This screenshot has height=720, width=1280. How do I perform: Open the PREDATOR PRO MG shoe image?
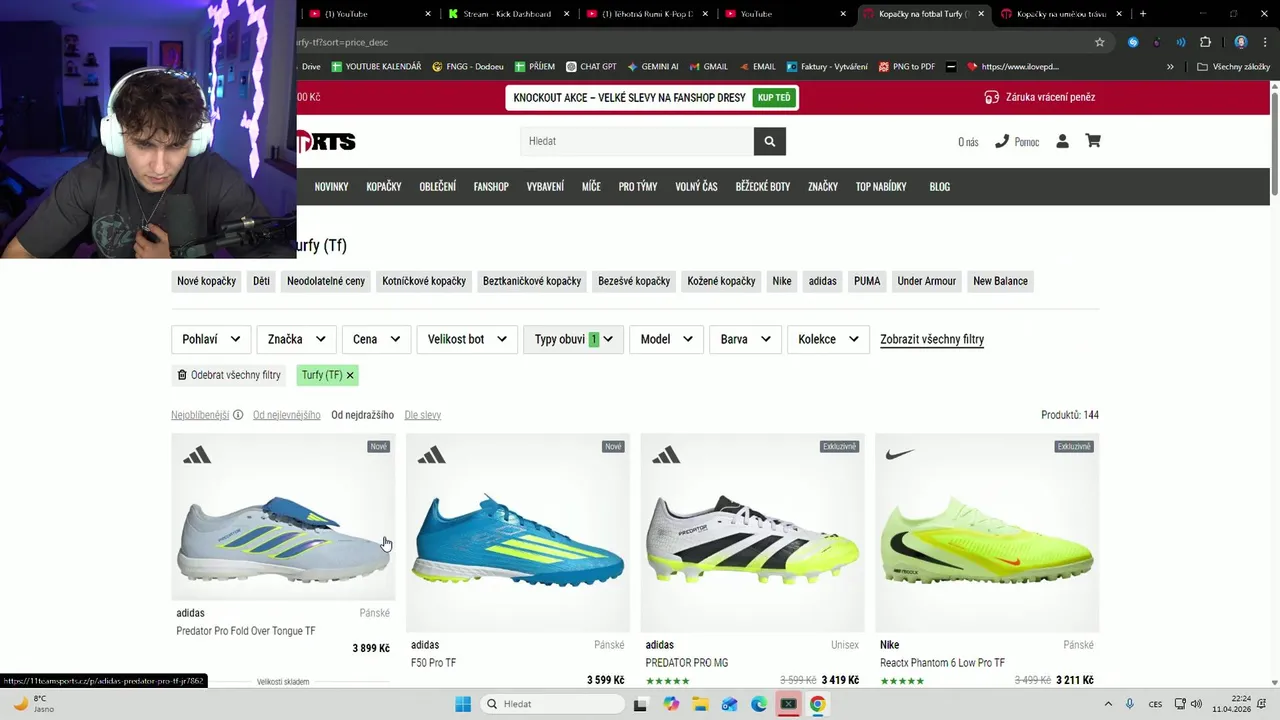(752, 533)
